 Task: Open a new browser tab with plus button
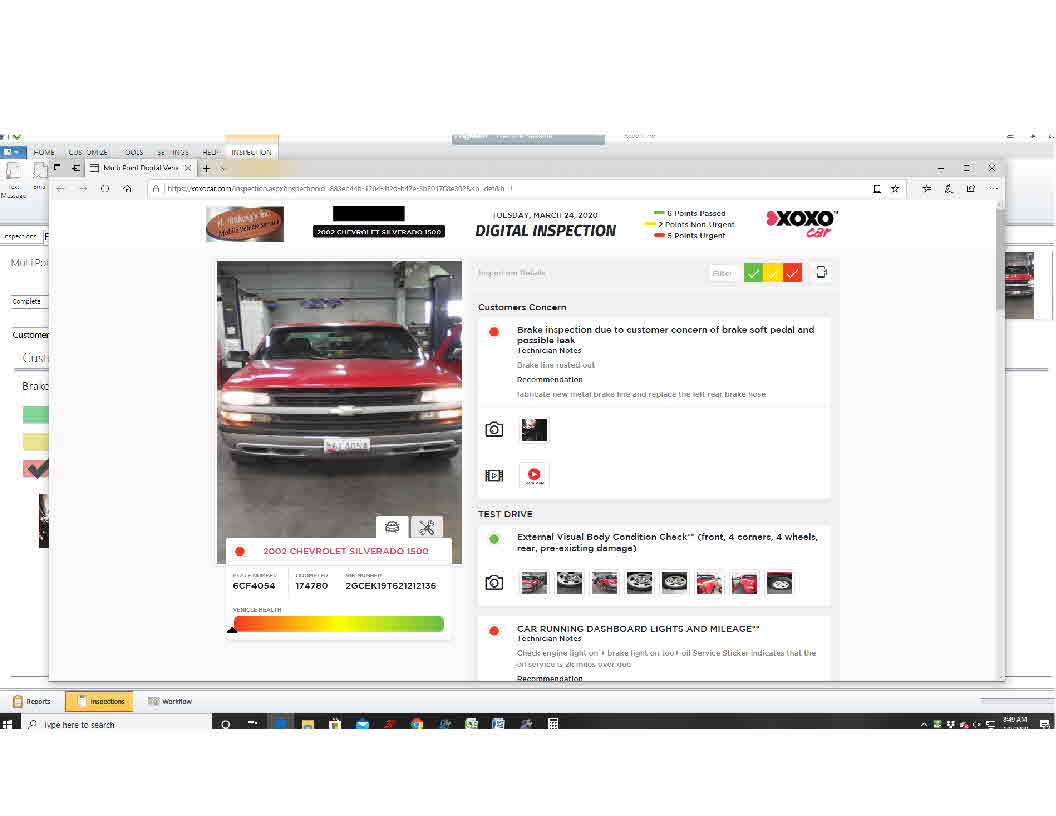207,168
